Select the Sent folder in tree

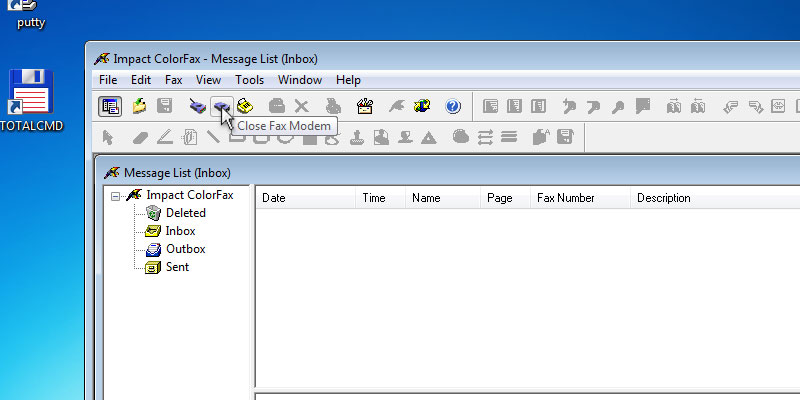[177, 267]
